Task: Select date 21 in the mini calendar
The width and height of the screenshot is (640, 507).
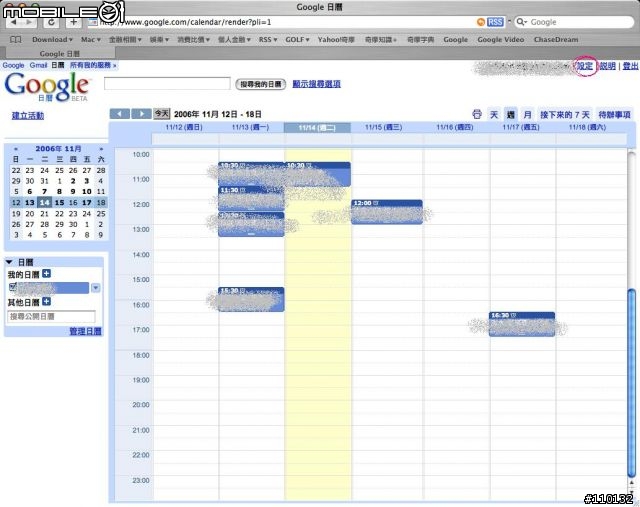Action: pyautogui.click(x=44, y=213)
